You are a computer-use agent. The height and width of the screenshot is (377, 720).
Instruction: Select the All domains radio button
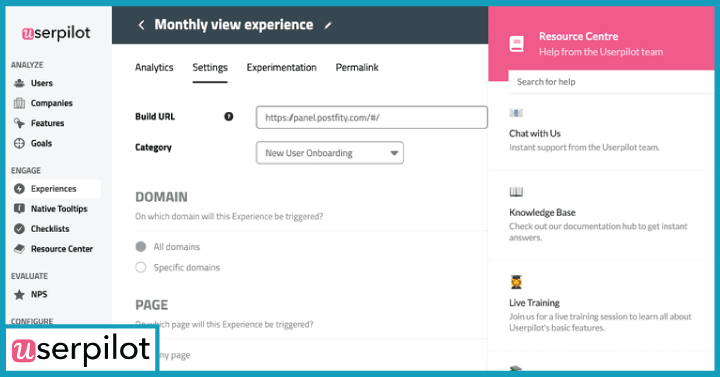141,247
